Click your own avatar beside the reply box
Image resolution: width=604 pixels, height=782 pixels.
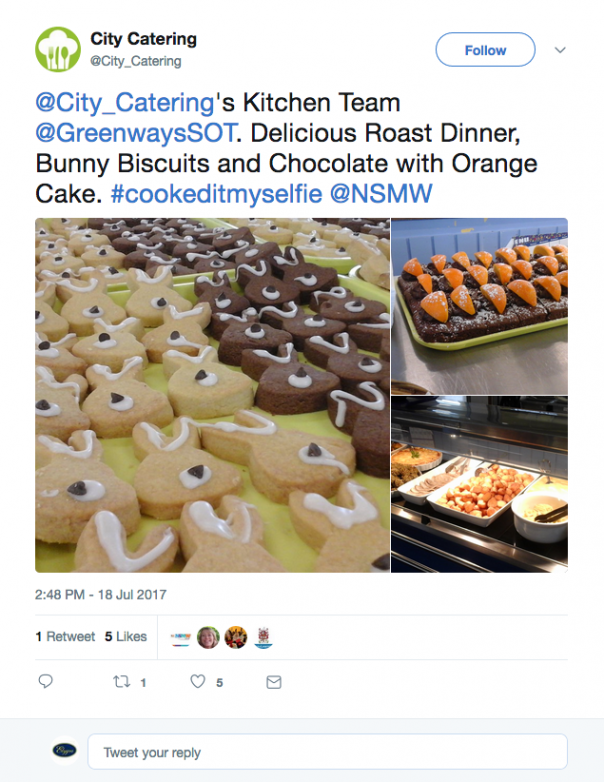[x=65, y=751]
